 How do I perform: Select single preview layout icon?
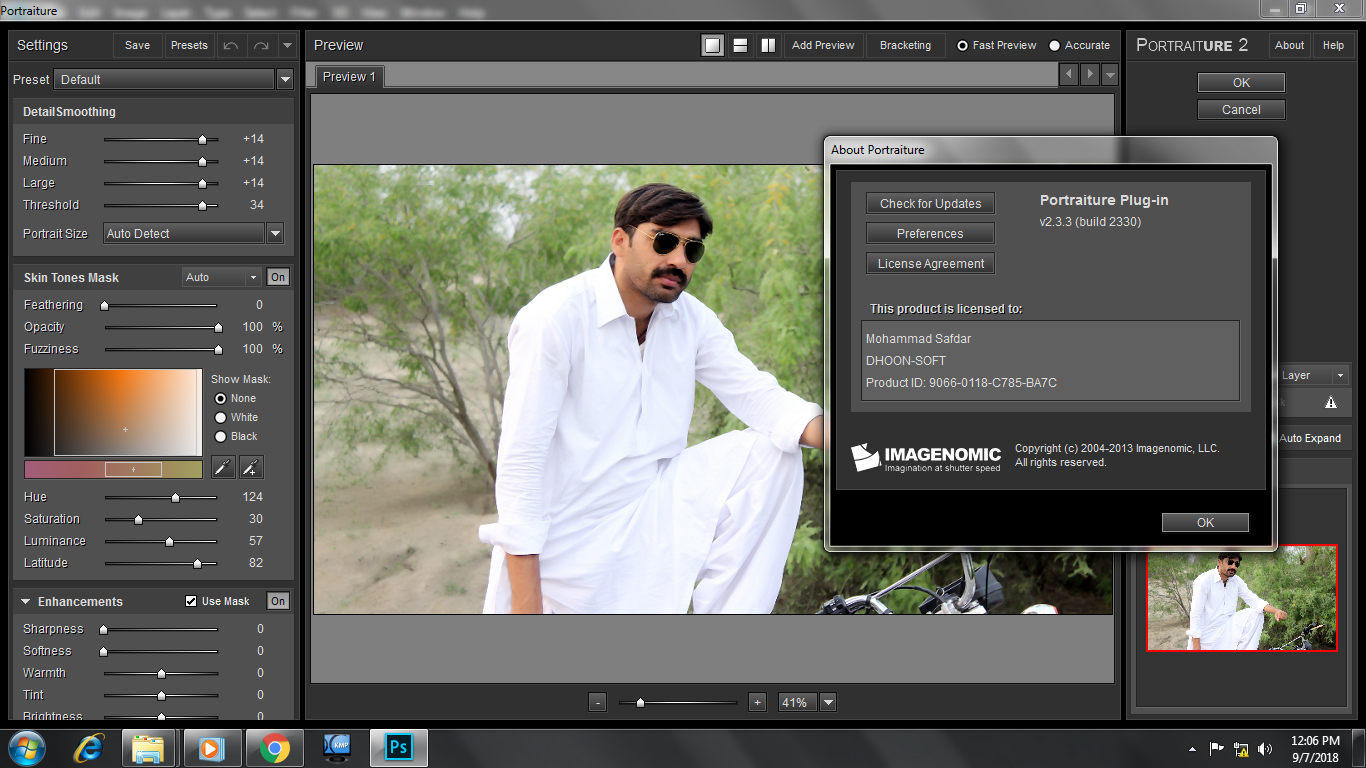click(x=712, y=45)
